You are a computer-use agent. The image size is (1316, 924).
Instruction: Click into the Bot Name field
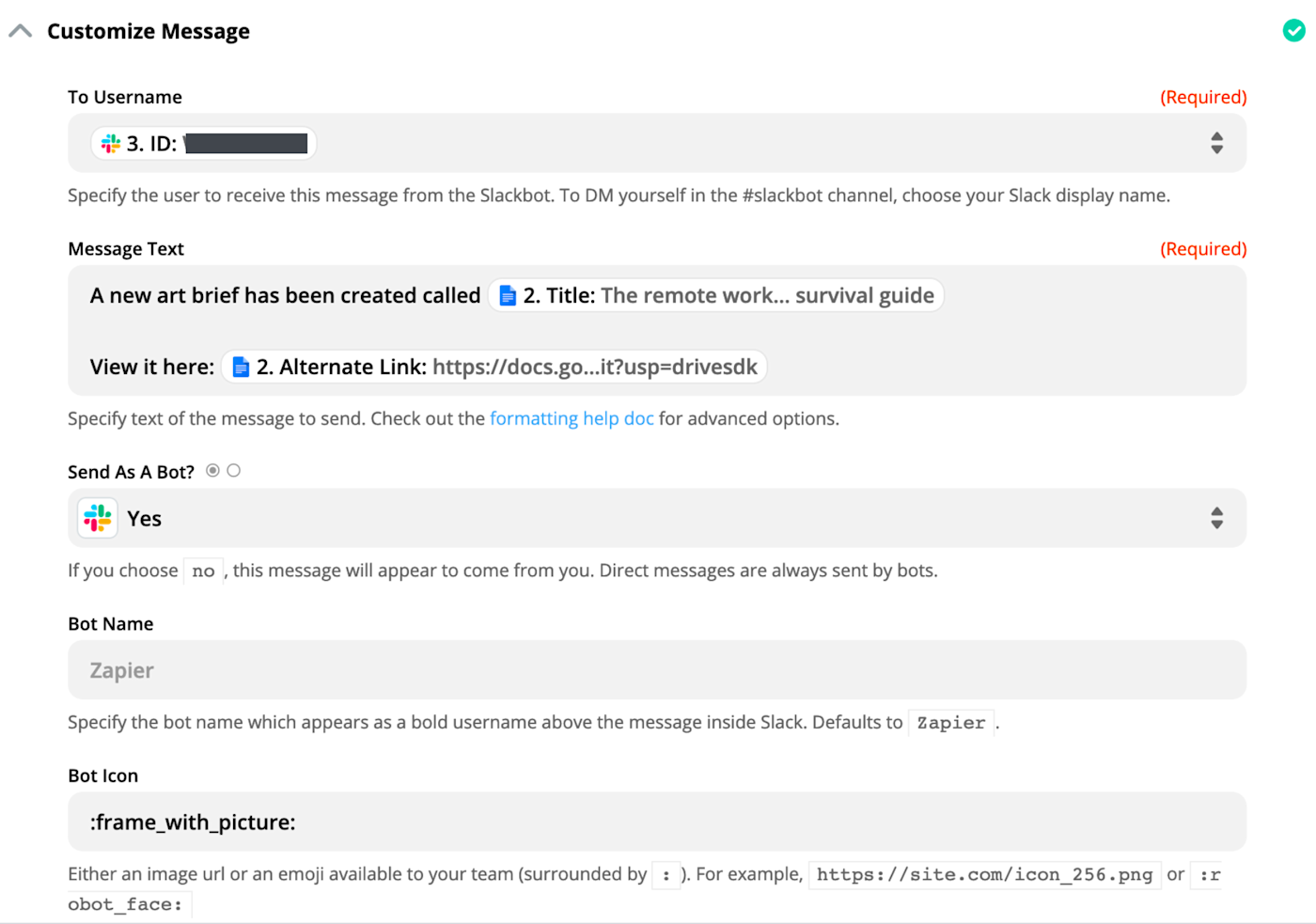click(x=656, y=670)
